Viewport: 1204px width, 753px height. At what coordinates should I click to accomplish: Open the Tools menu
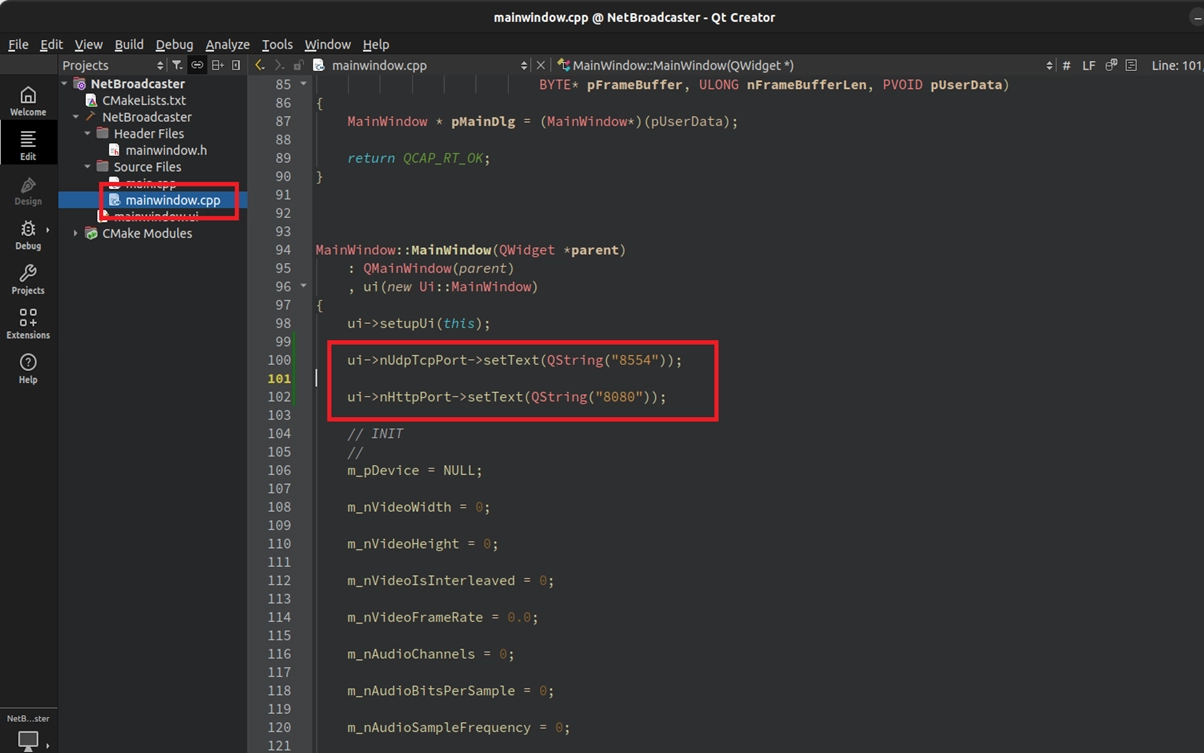pos(277,44)
